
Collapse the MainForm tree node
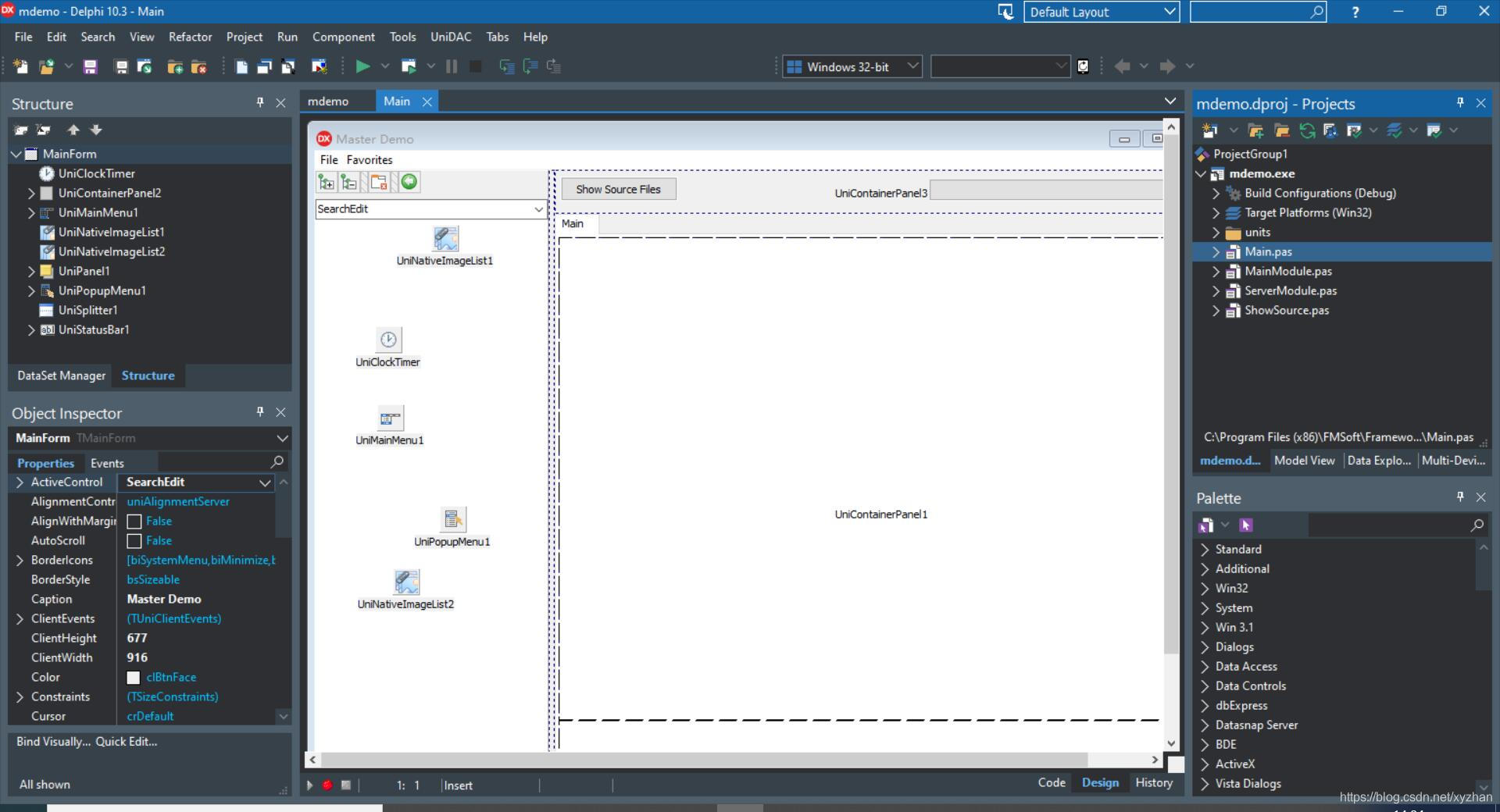tap(16, 154)
